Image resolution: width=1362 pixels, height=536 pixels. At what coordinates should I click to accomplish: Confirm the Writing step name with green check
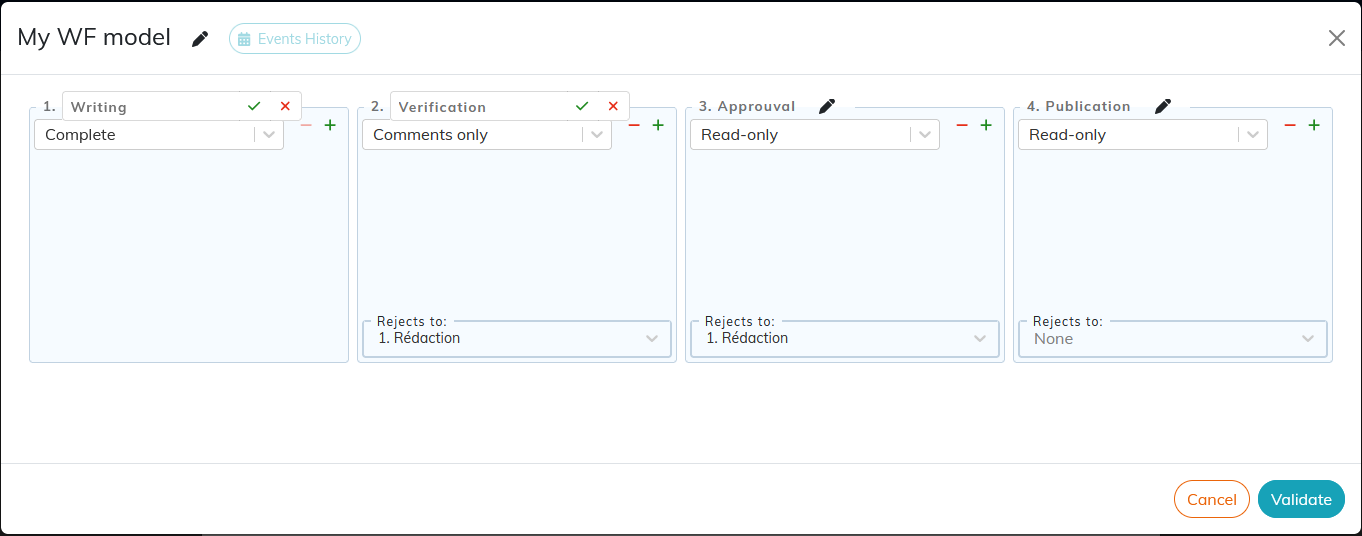254,106
